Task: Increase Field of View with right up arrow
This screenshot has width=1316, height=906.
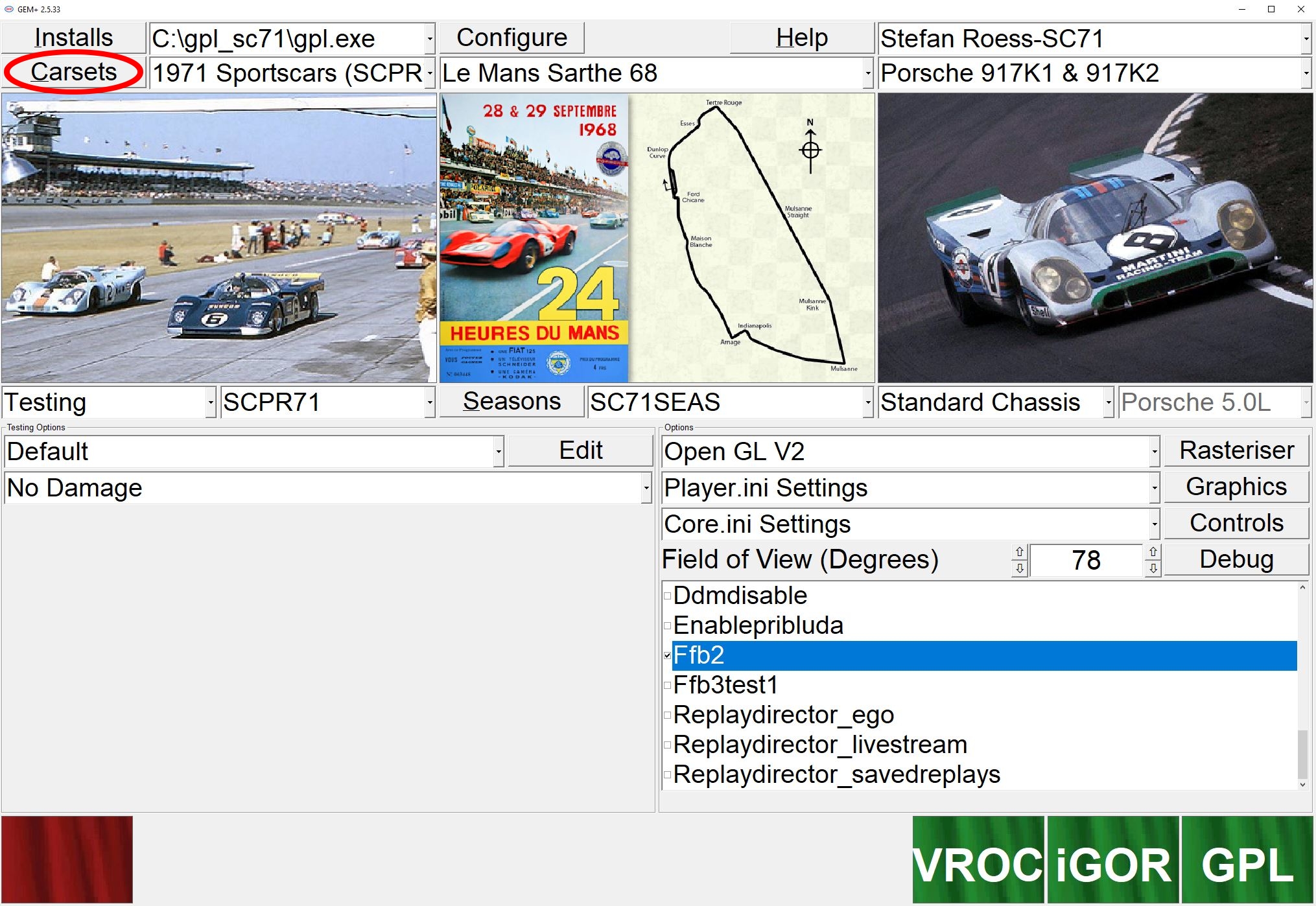Action: click(1153, 552)
